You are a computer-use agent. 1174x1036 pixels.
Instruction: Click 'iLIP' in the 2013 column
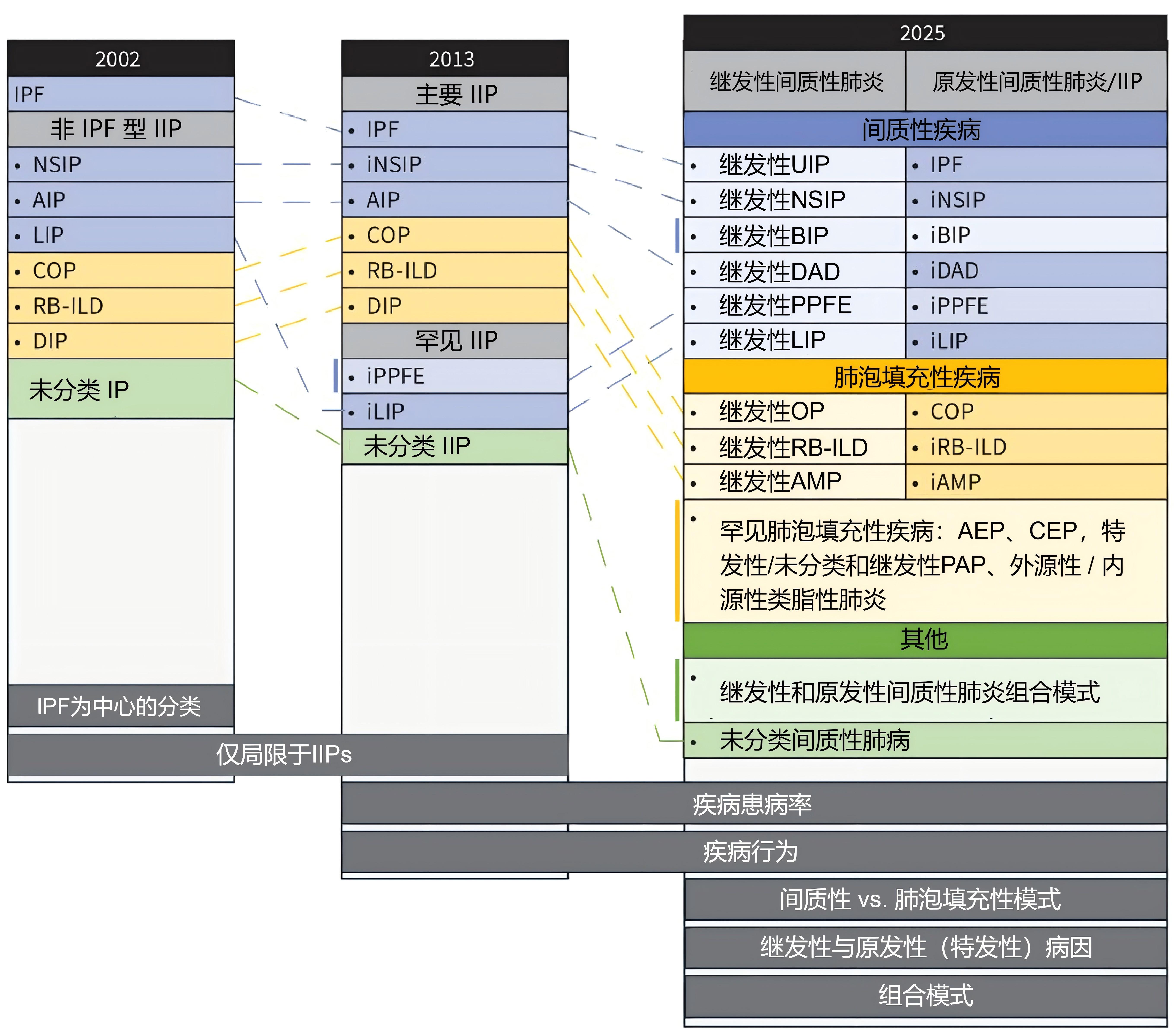455,412
